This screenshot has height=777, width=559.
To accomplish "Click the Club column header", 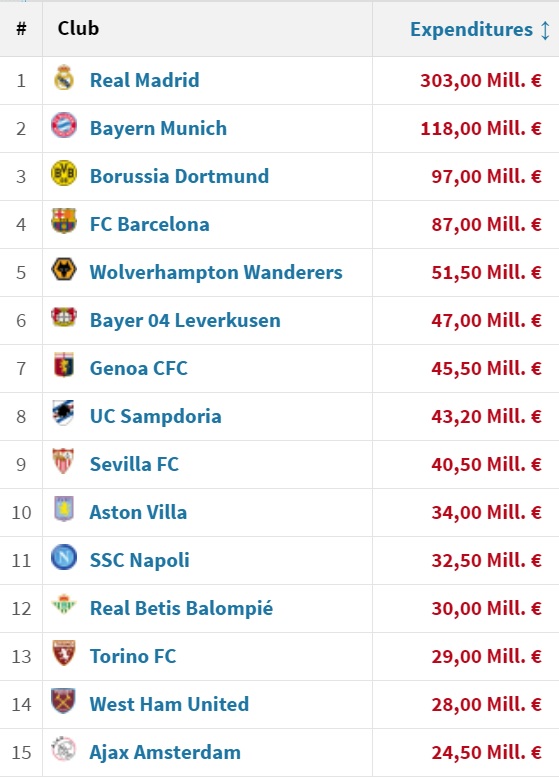I will tap(78, 28).
